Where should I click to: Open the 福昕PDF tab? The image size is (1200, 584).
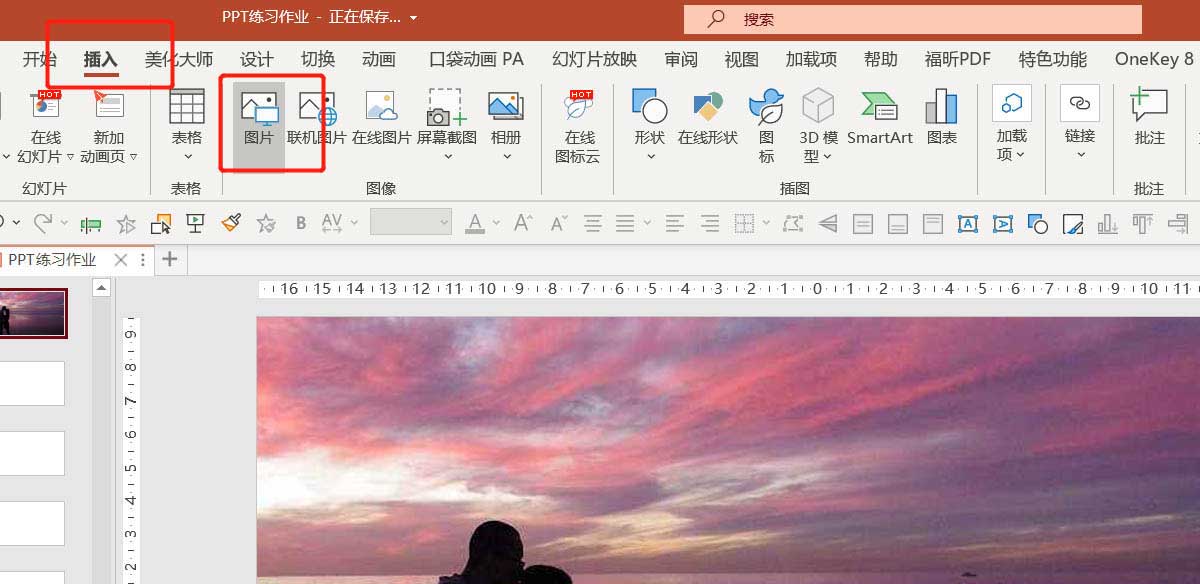click(957, 59)
